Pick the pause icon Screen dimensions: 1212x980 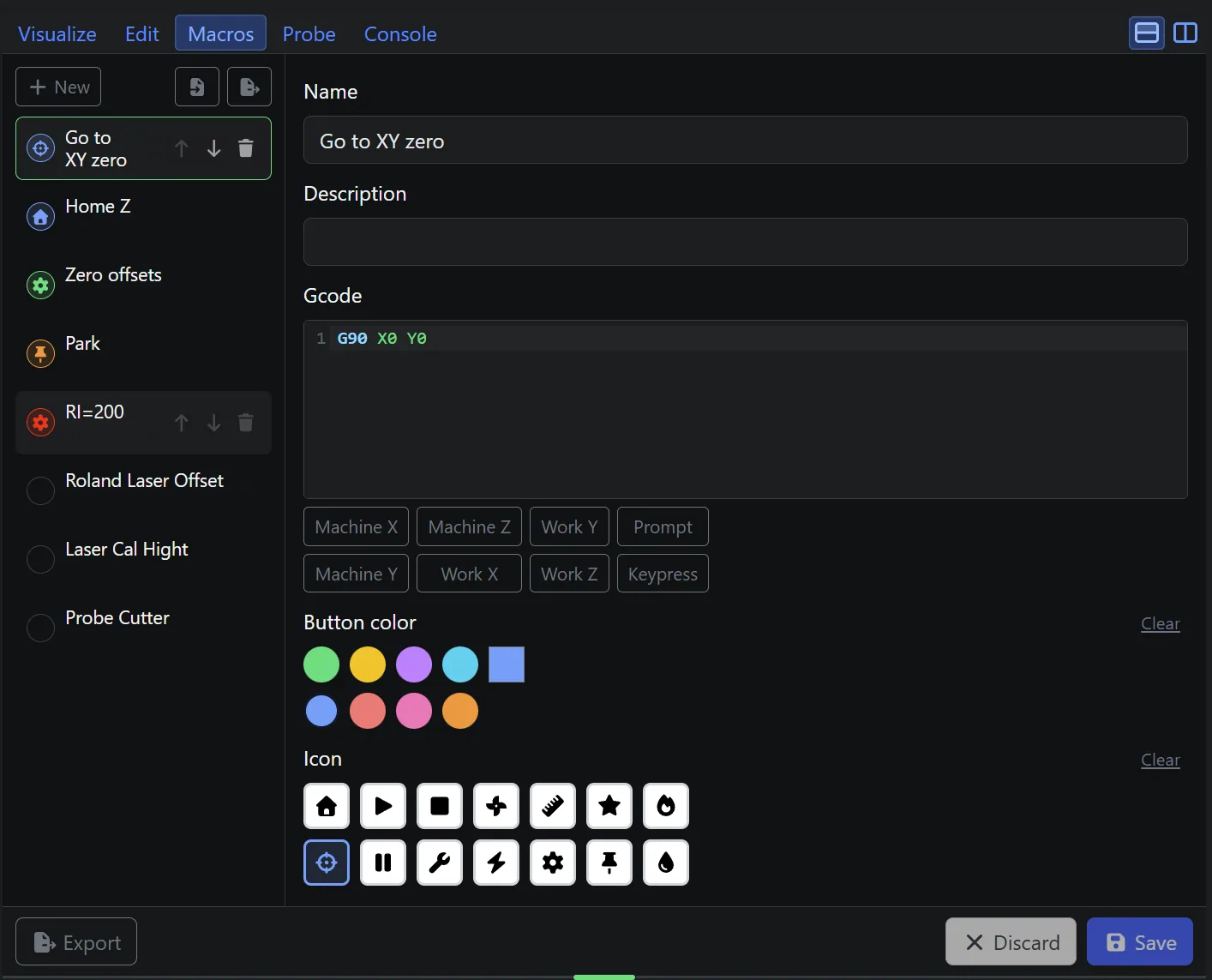click(383, 863)
